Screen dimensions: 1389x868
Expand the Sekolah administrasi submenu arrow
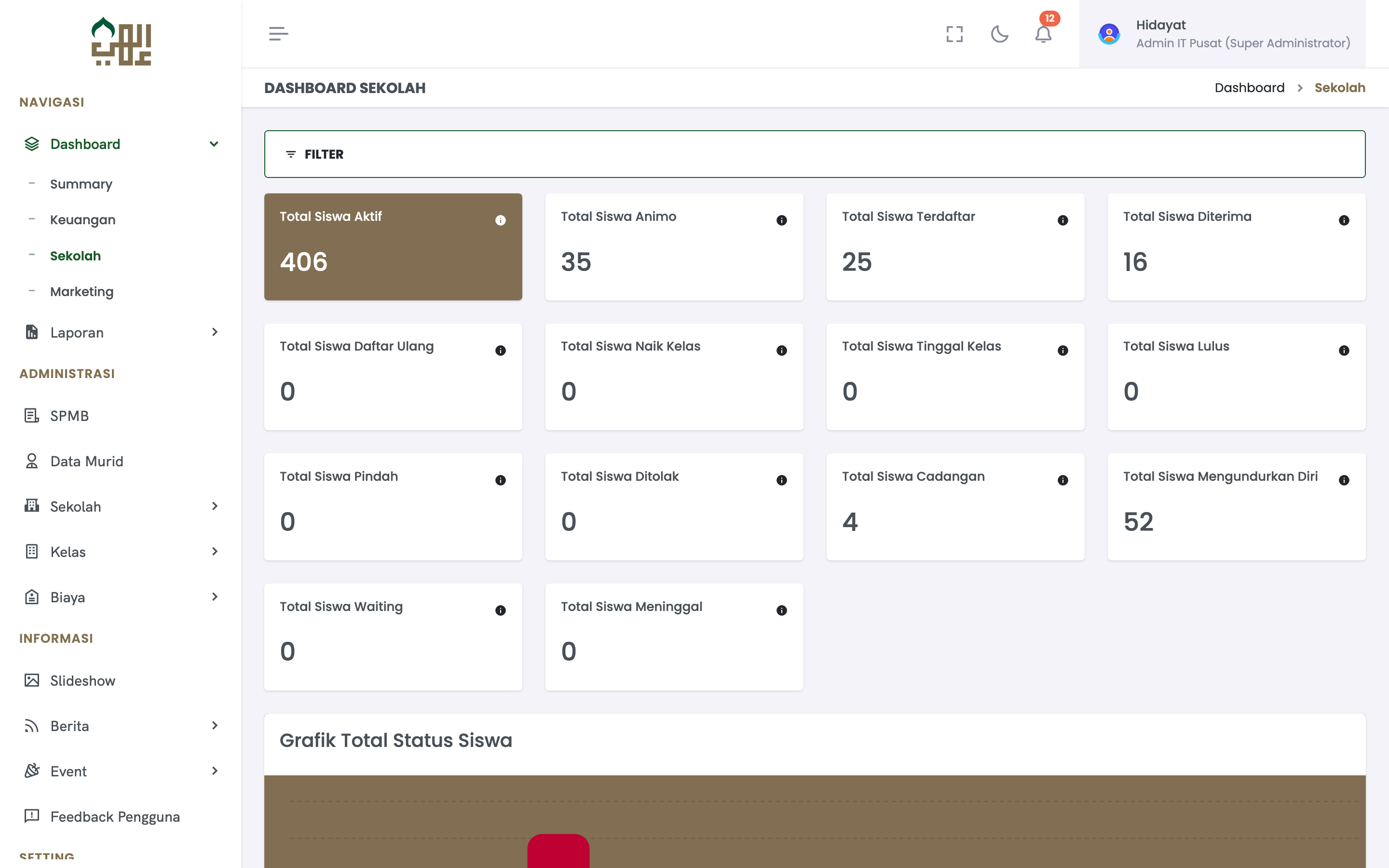(215, 506)
